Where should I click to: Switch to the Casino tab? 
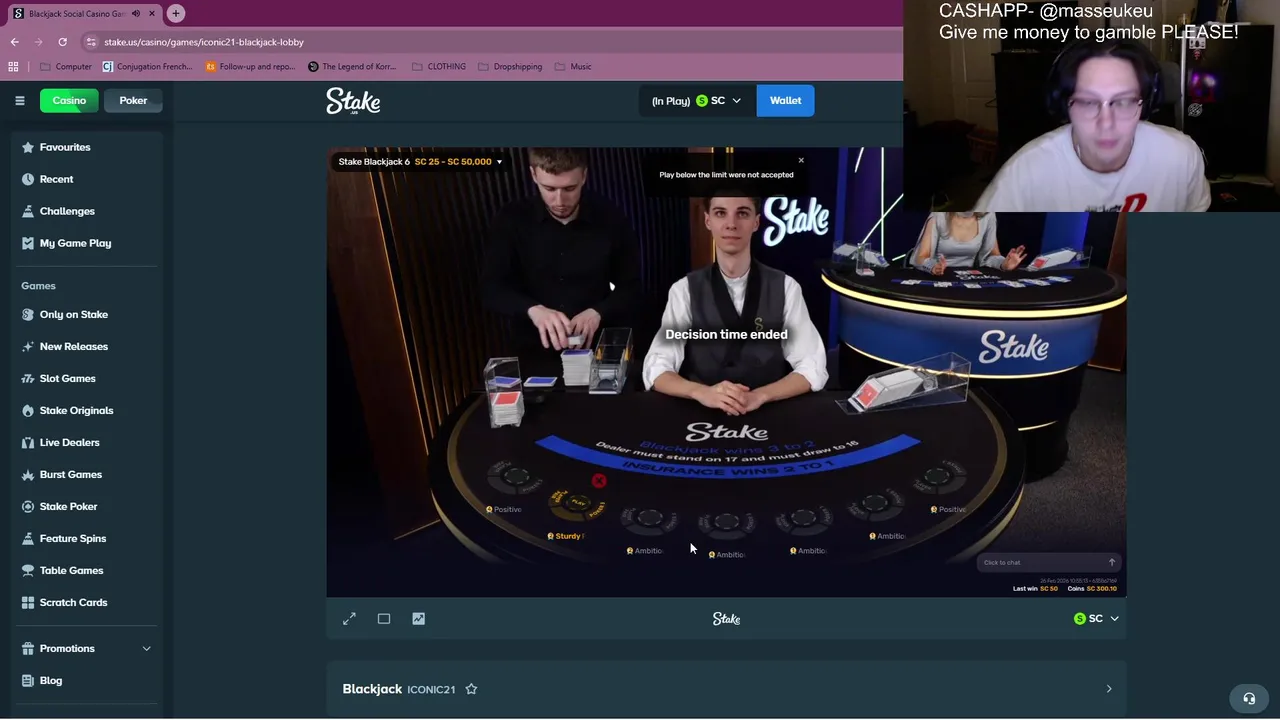tap(69, 100)
